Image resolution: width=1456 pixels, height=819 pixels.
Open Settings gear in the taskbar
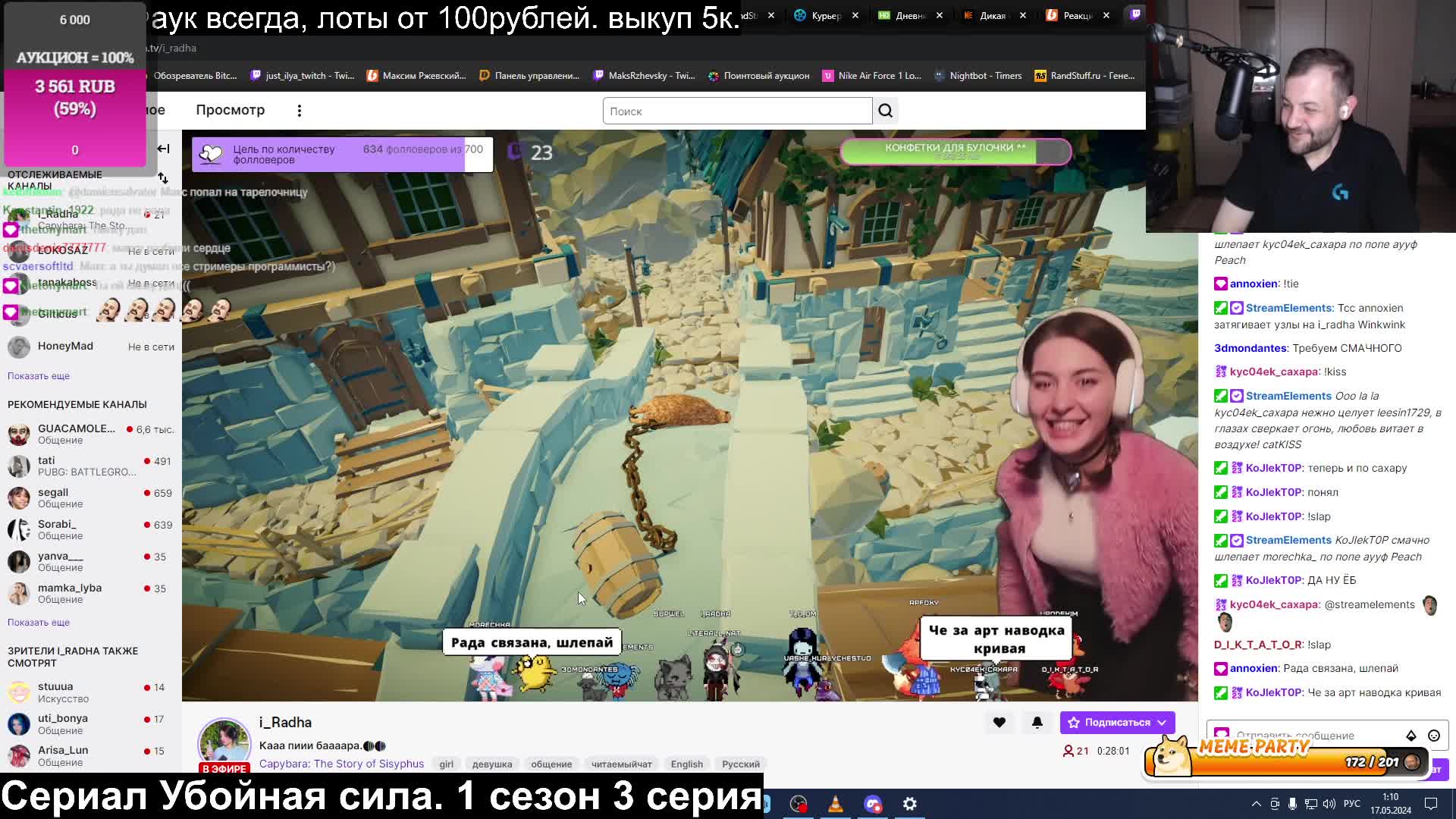pyautogui.click(x=910, y=804)
